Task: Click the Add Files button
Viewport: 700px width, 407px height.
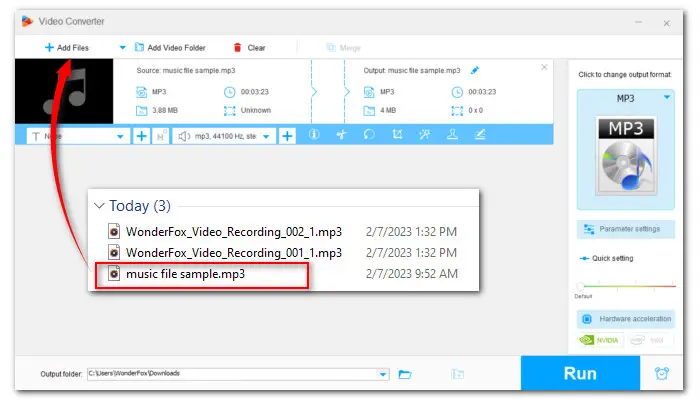Action: click(67, 47)
